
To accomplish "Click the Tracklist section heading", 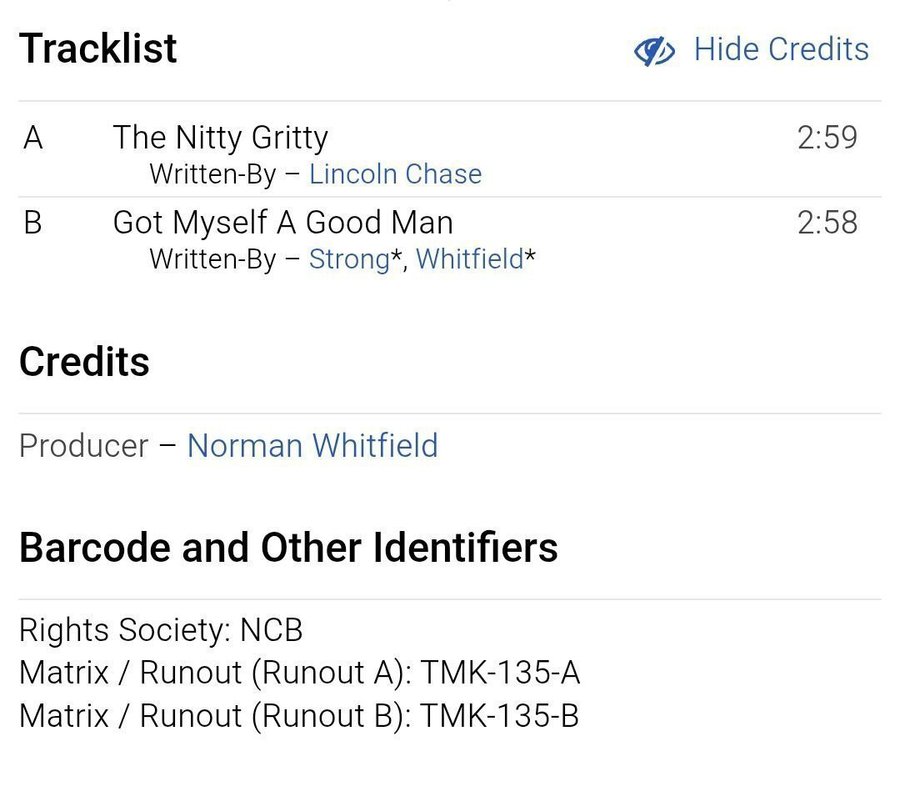I will point(98,48).
